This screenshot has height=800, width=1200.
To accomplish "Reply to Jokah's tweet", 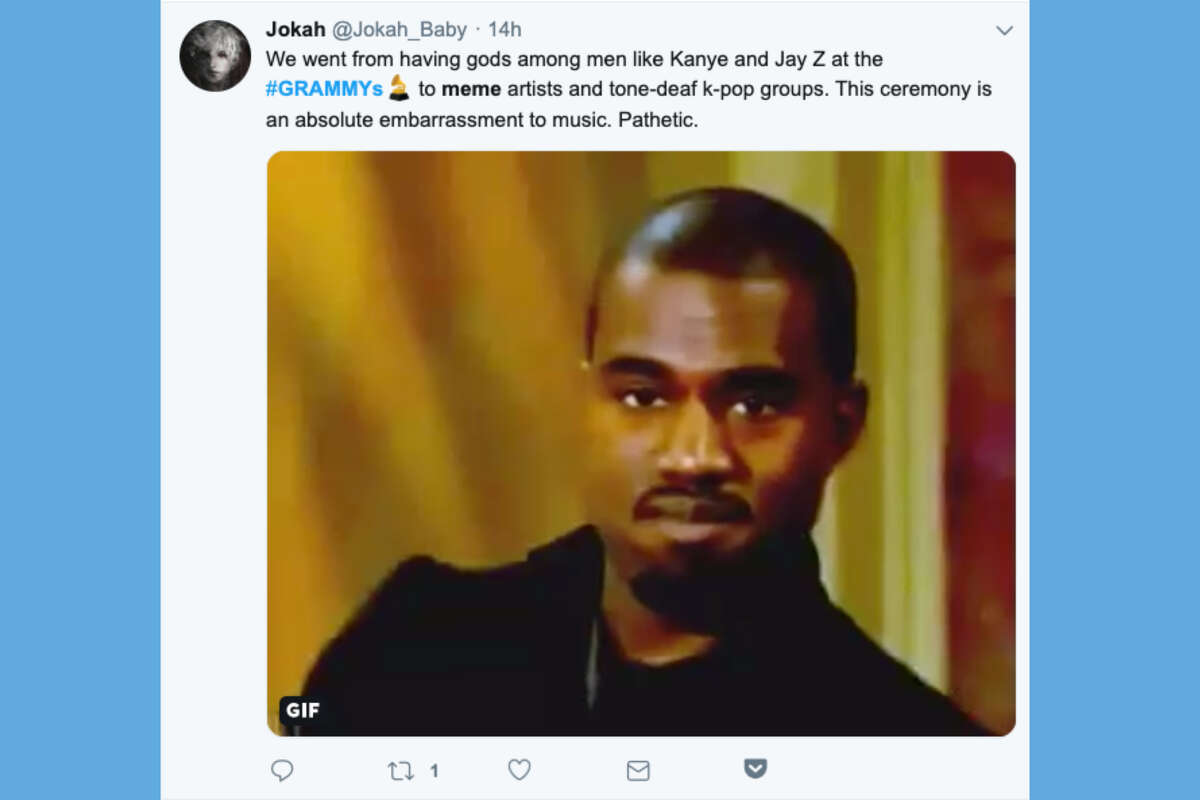I will pyautogui.click(x=283, y=770).
